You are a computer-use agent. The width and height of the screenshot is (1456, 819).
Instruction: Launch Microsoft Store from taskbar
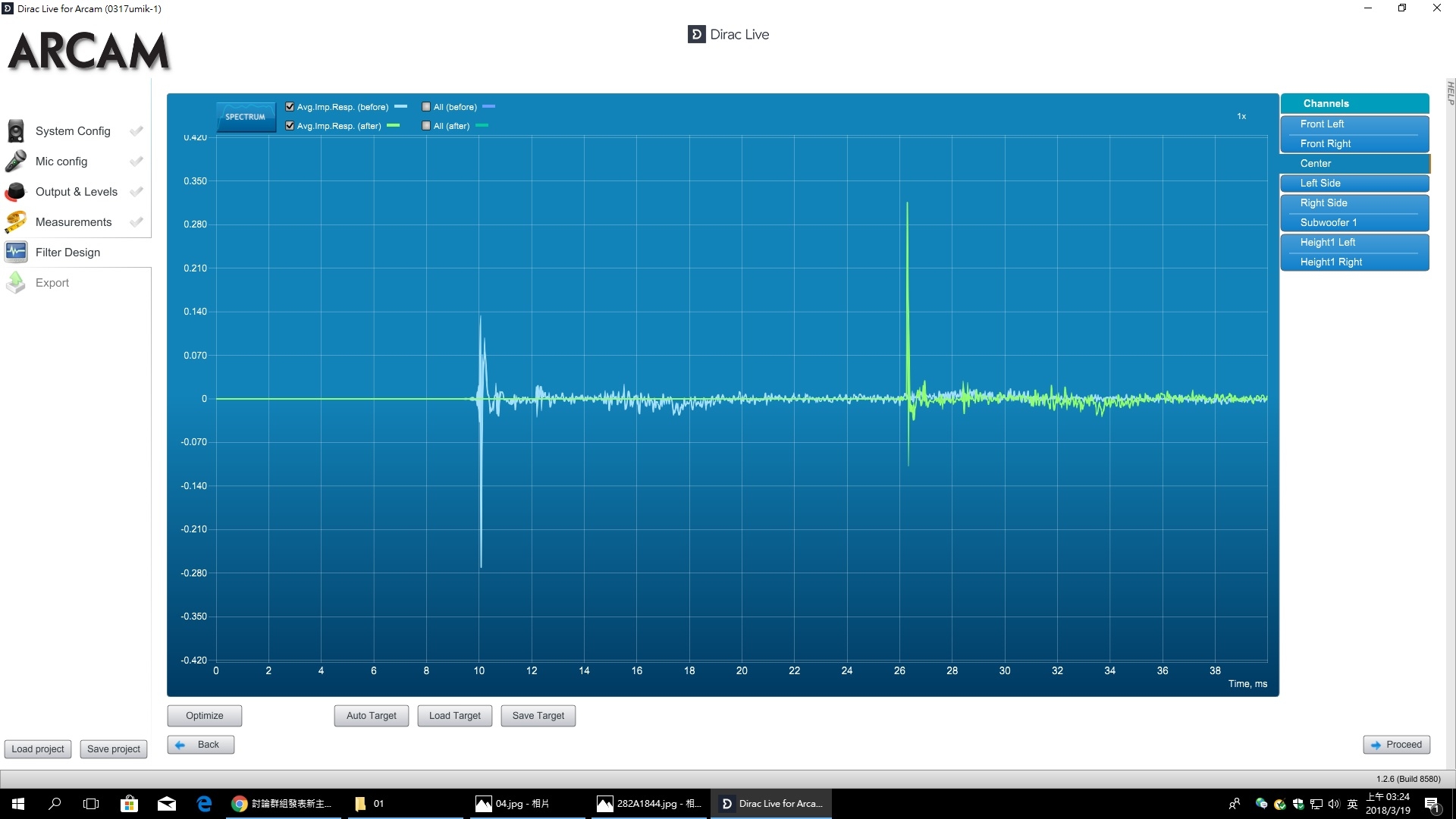(129, 804)
